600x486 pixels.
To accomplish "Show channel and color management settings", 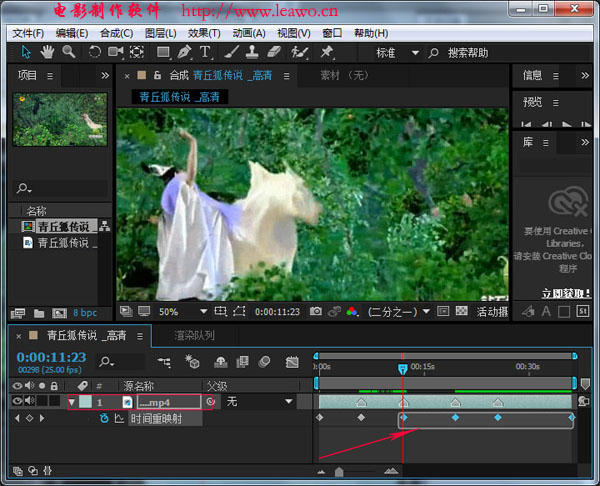I will click(351, 312).
